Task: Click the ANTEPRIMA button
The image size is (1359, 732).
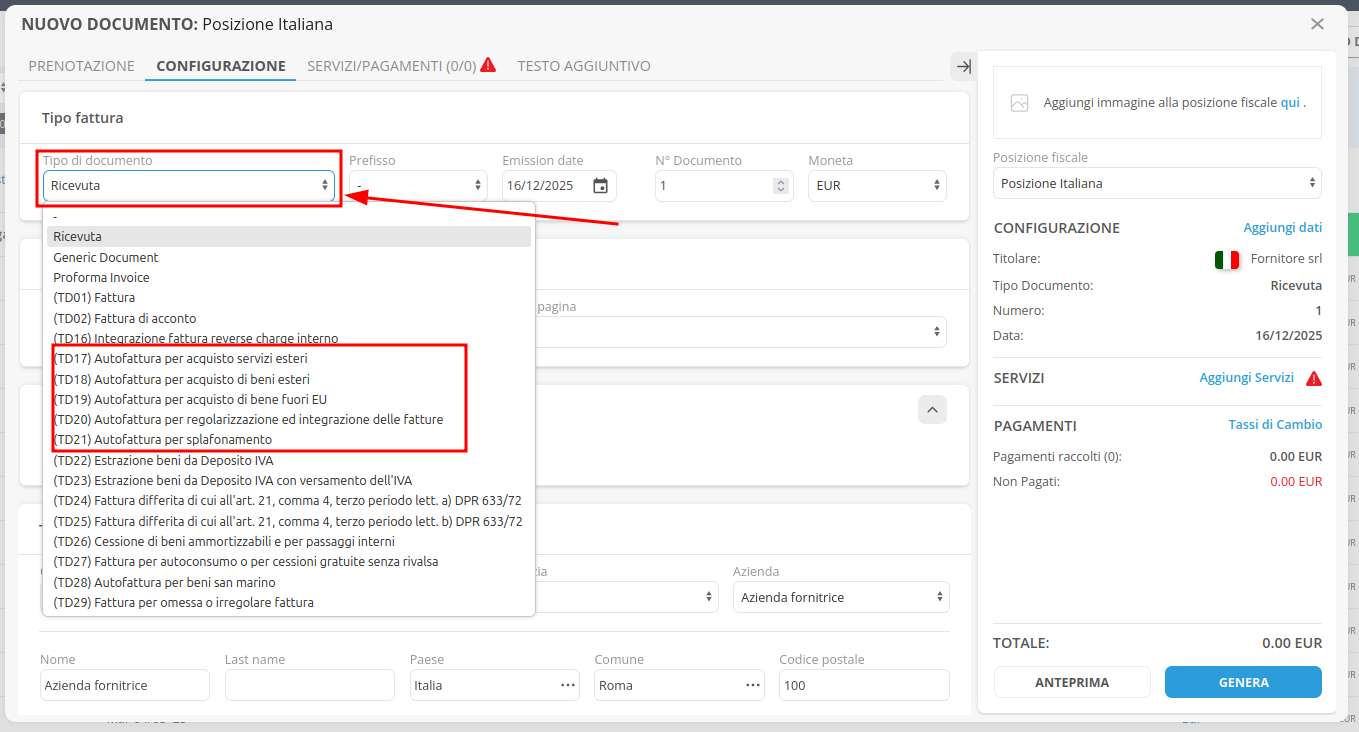Action: coord(1072,682)
